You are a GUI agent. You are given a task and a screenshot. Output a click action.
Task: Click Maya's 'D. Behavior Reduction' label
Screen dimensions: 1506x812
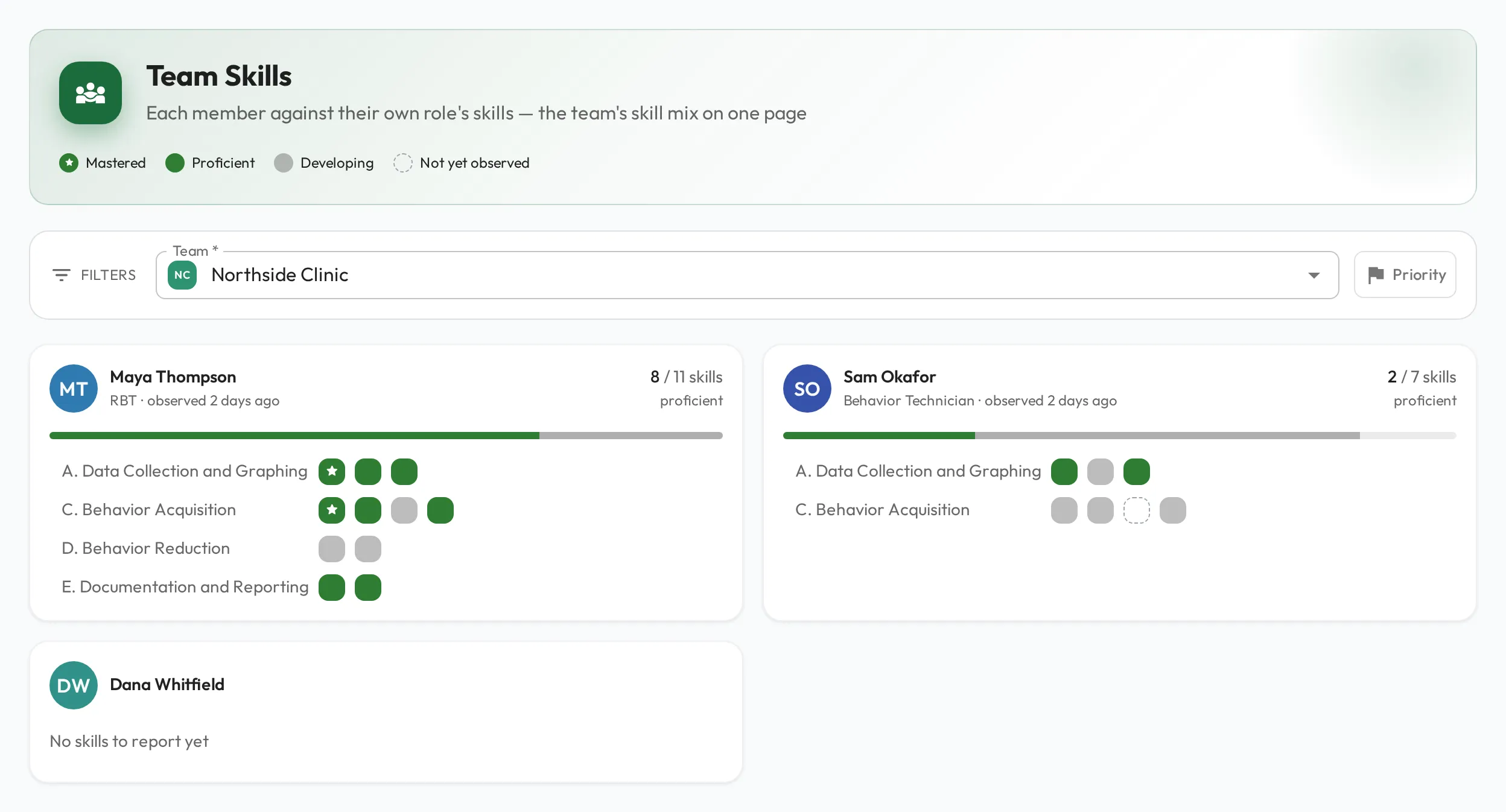point(146,548)
